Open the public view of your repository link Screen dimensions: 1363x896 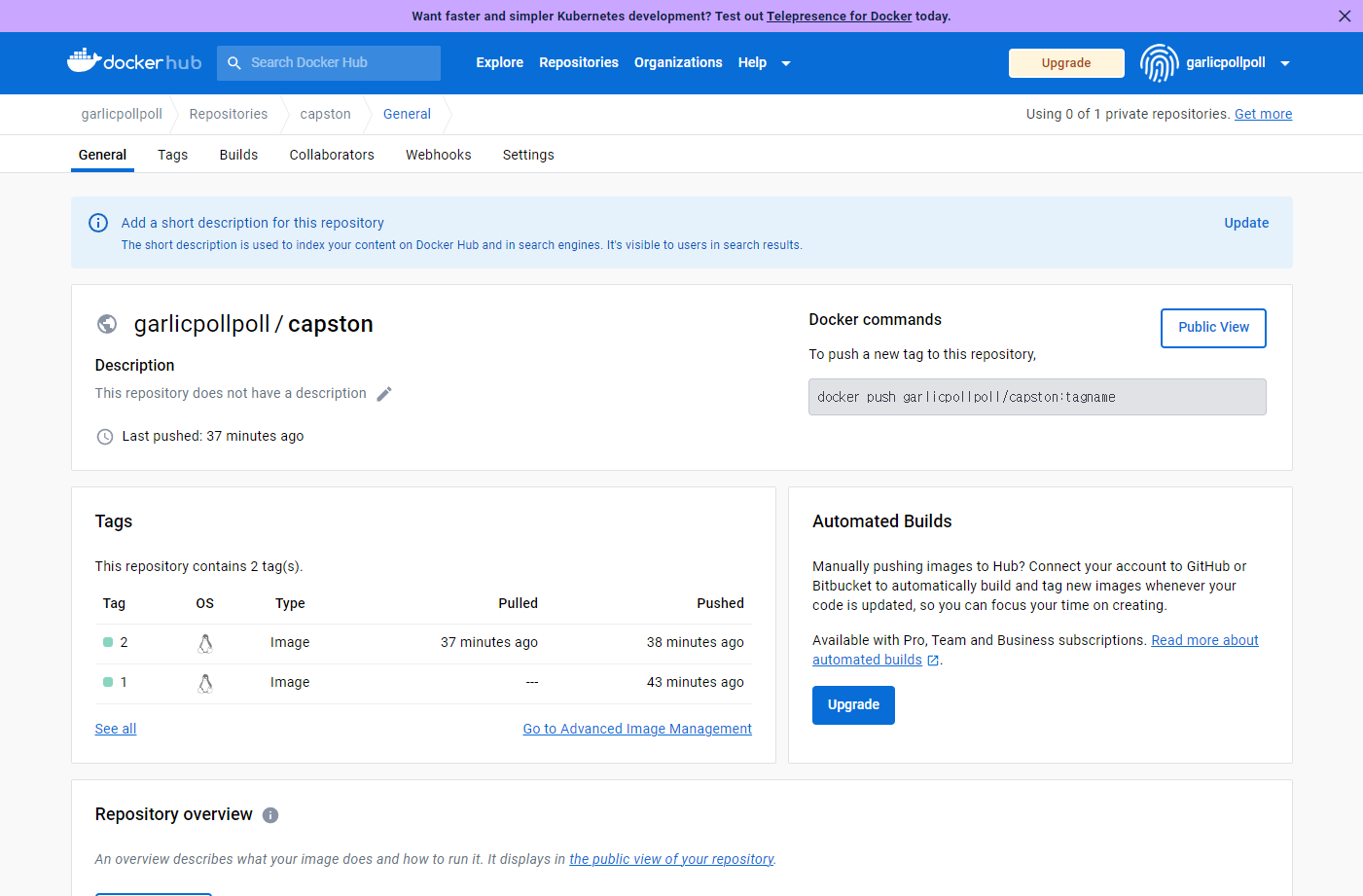click(671, 859)
